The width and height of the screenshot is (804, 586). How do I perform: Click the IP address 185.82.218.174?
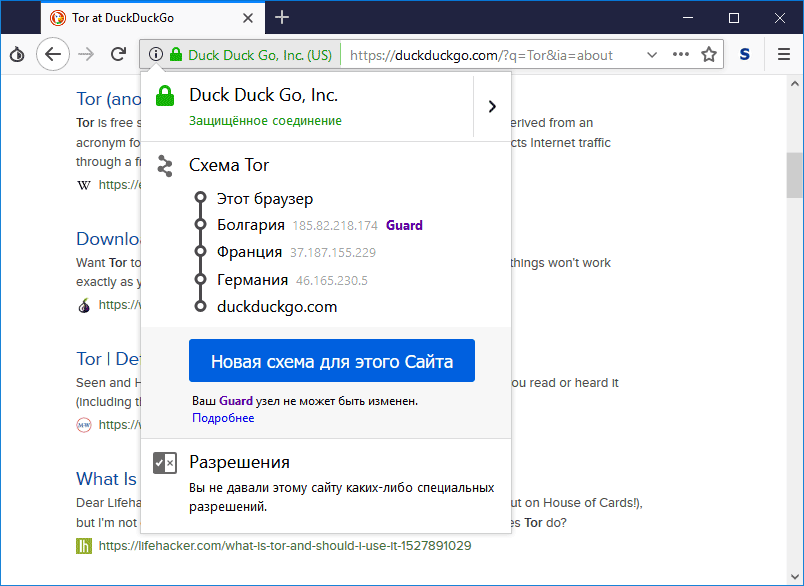pos(335,226)
